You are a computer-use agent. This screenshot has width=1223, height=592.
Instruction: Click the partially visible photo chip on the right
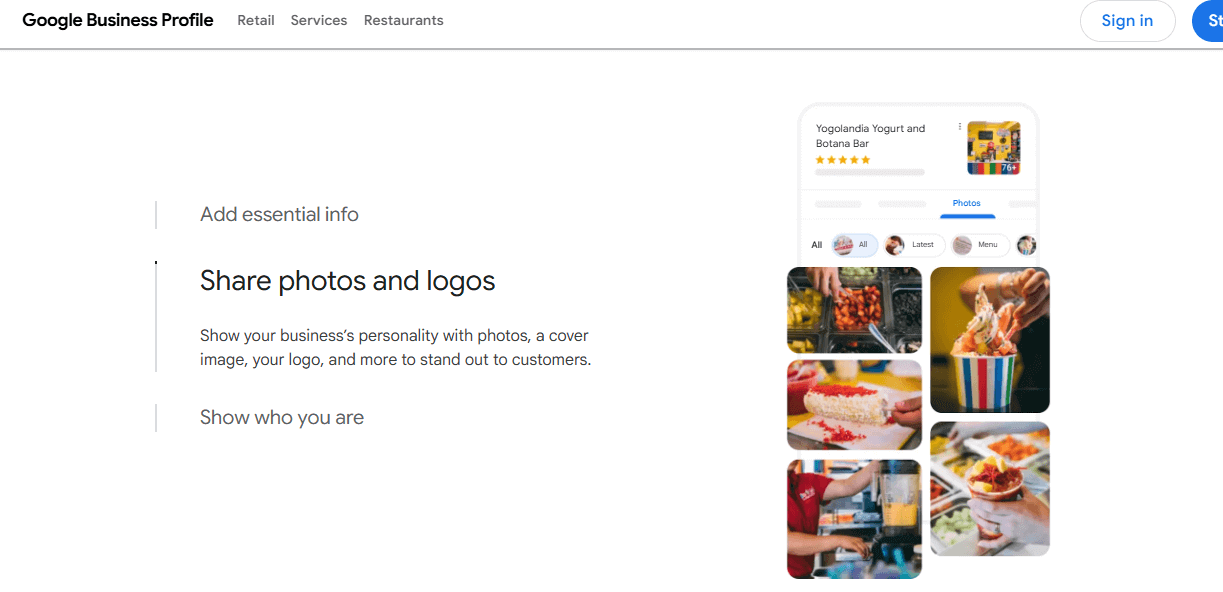pos(1026,245)
